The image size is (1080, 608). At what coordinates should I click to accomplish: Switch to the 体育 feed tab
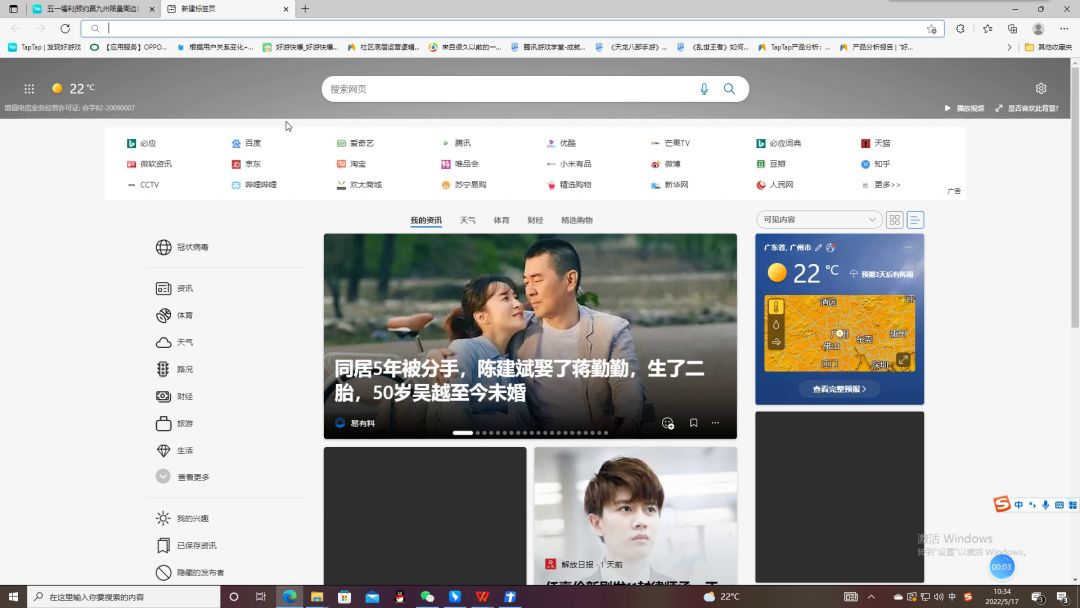click(x=501, y=220)
